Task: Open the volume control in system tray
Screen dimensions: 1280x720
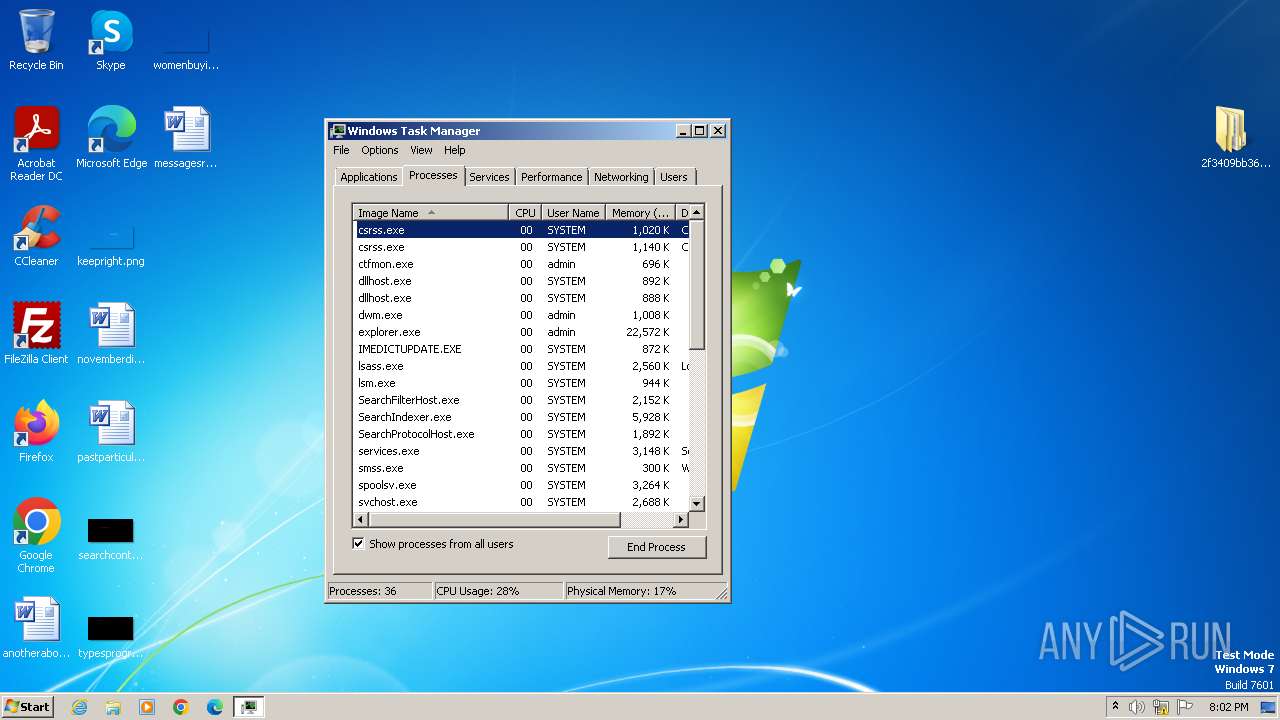Action: (1137, 707)
